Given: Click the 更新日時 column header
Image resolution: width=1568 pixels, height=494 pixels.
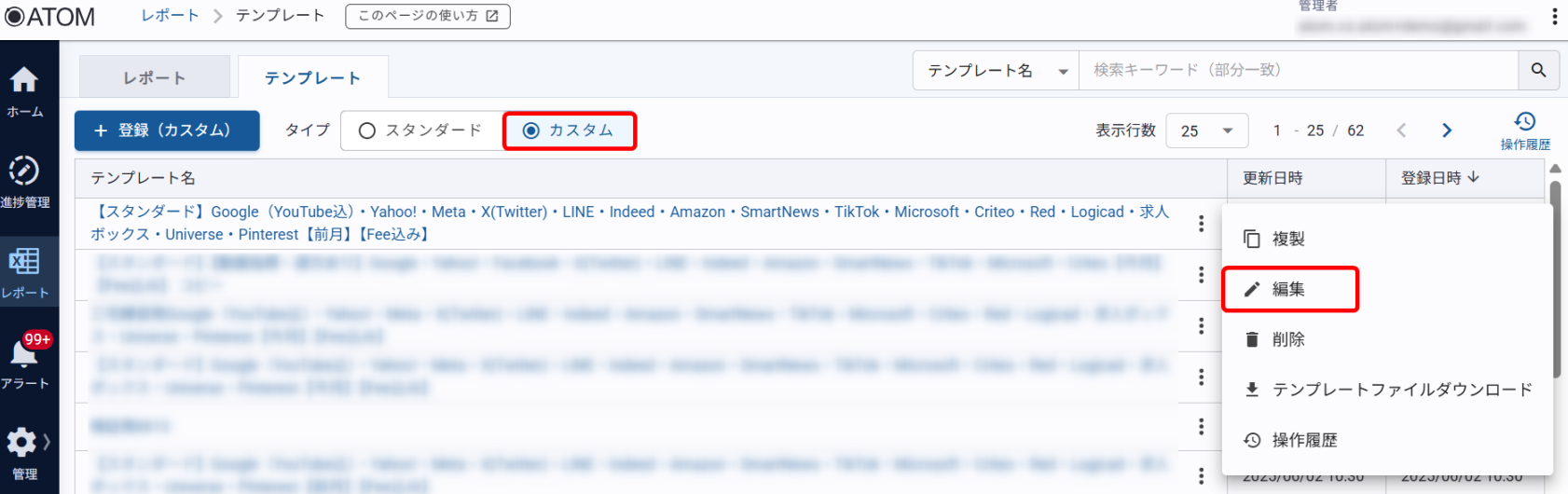Looking at the screenshot, I should pyautogui.click(x=1272, y=178).
